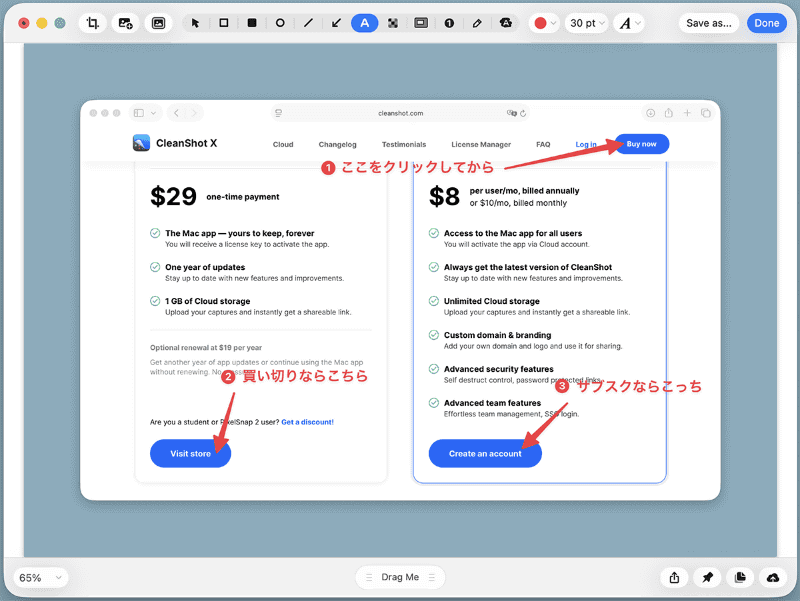Click Visit store button in captured page
Image resolution: width=800 pixels, height=601 pixels.
click(x=190, y=454)
